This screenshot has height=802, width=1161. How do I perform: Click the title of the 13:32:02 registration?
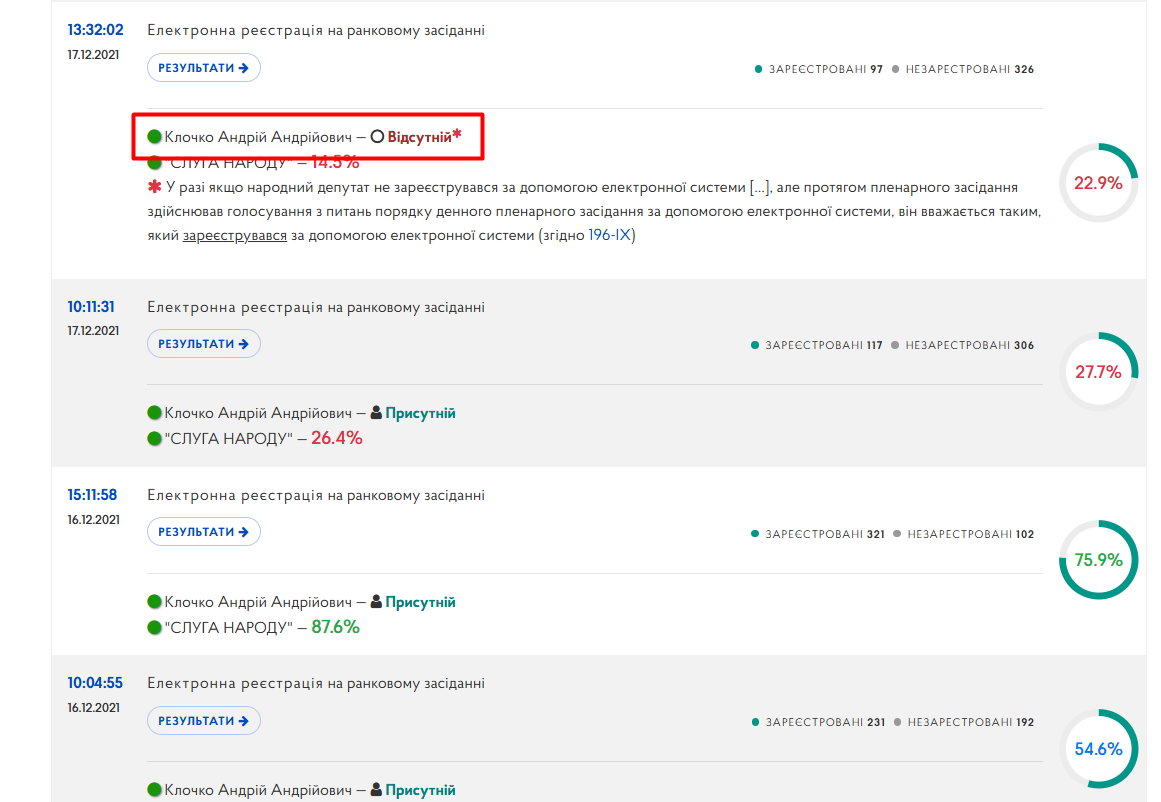tap(316, 30)
